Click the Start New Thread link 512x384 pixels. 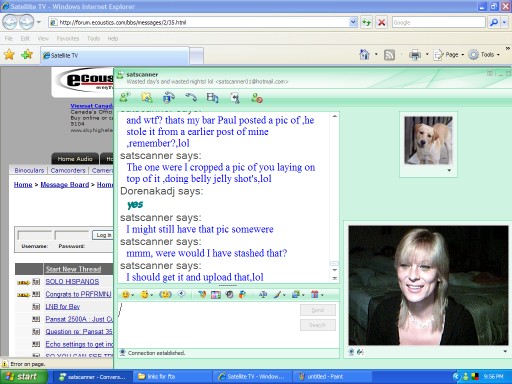(x=73, y=269)
